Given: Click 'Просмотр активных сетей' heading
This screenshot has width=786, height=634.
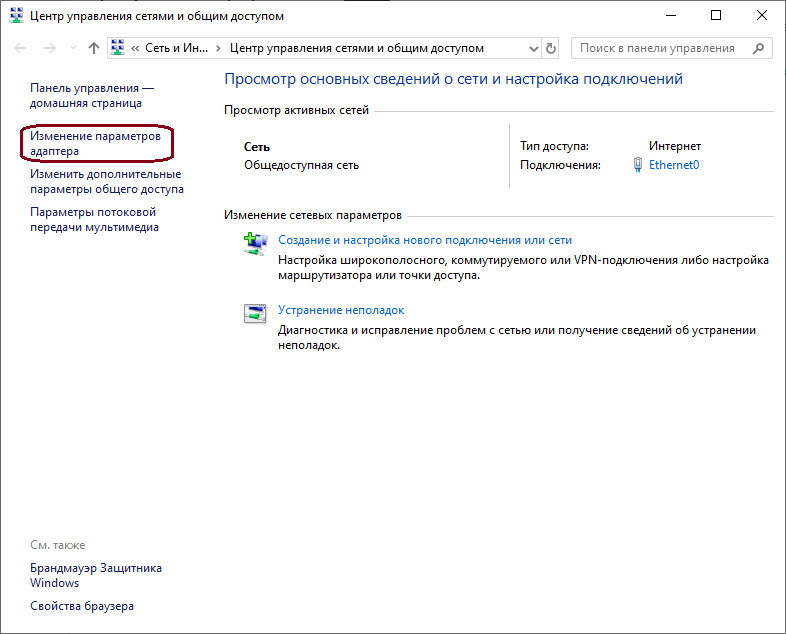Looking at the screenshot, I should pos(296,110).
